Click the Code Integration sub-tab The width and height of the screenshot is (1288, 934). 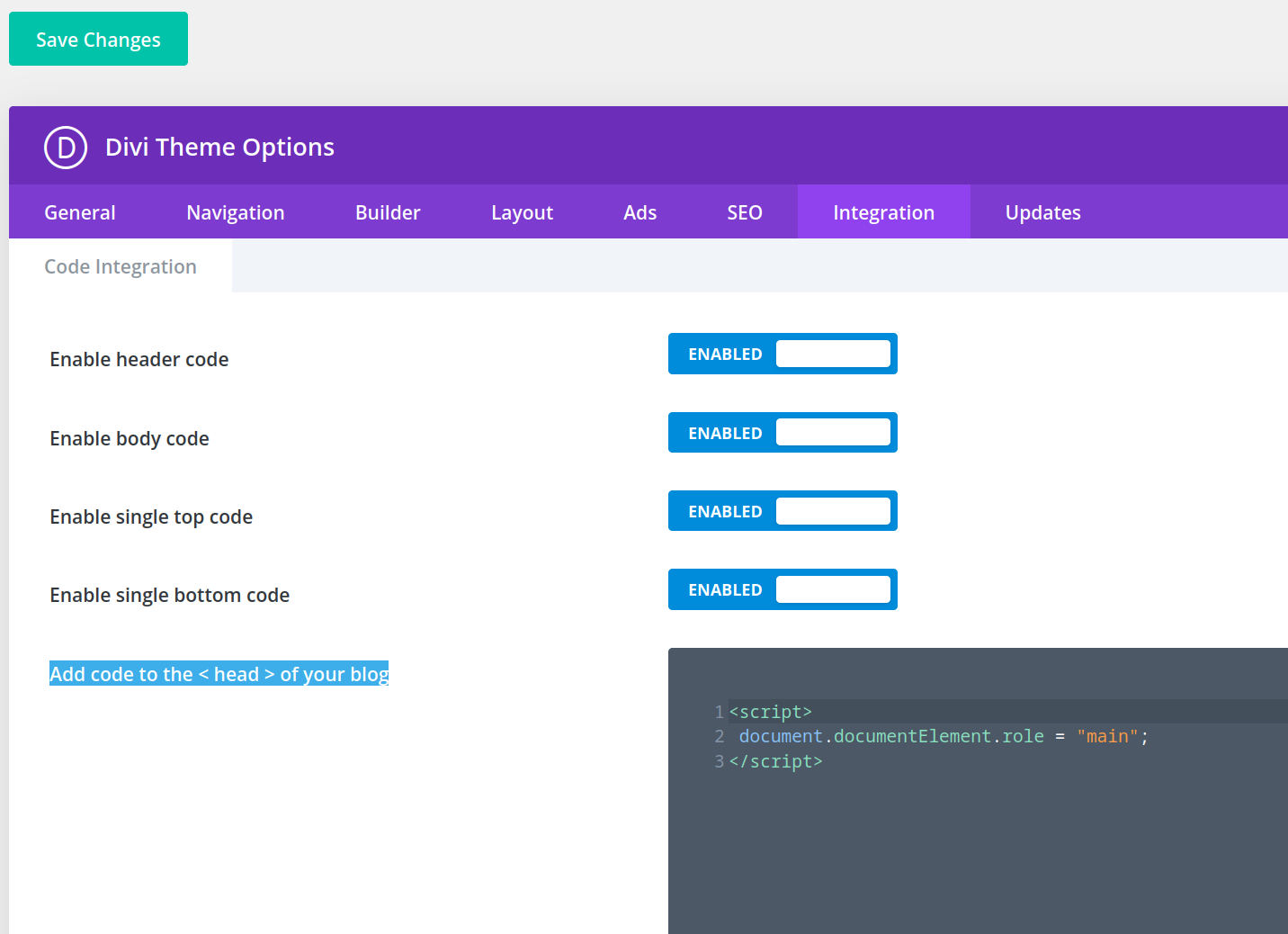[121, 266]
